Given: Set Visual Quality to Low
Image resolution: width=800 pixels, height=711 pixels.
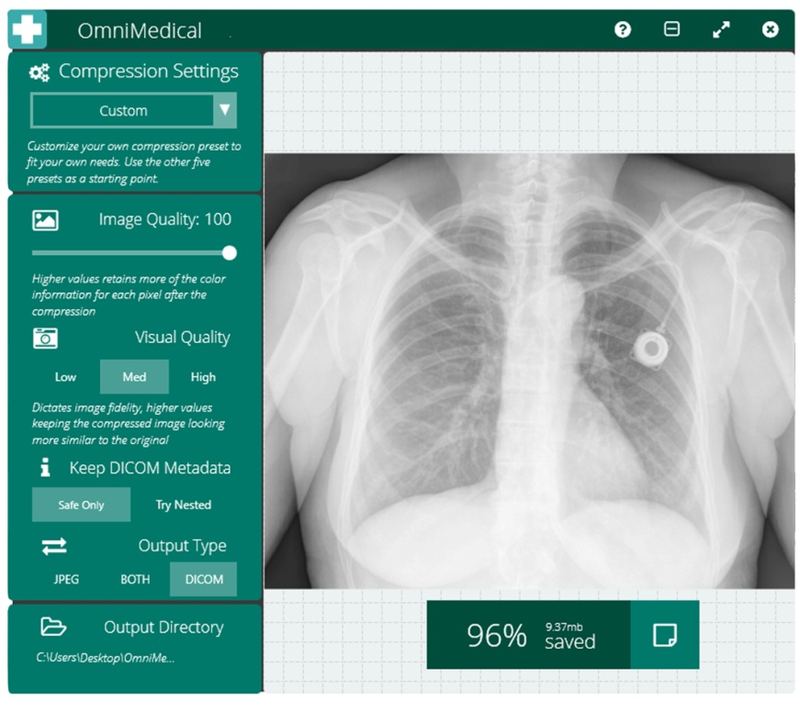Looking at the screenshot, I should point(65,377).
